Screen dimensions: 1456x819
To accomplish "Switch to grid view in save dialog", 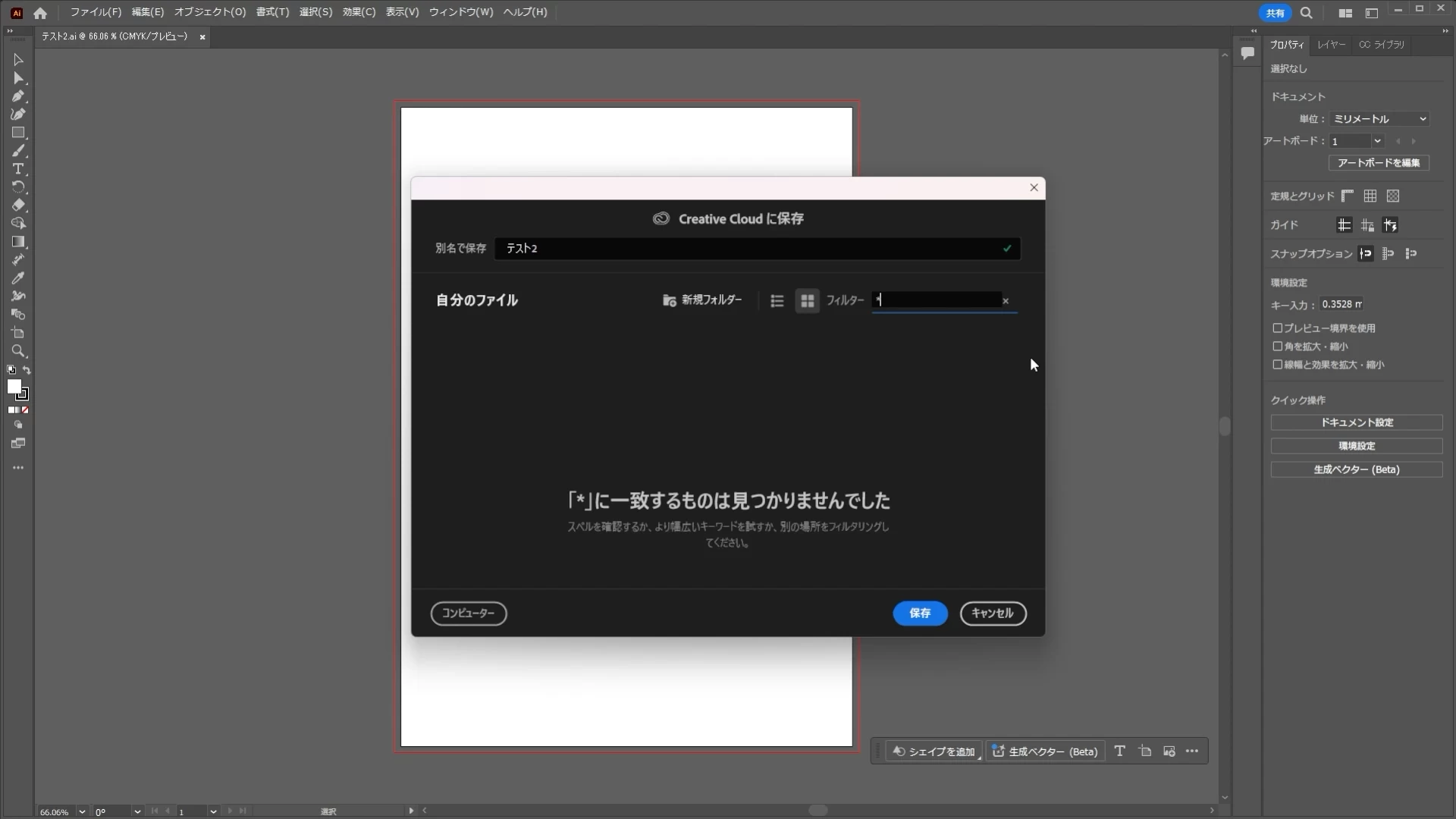I will (808, 301).
